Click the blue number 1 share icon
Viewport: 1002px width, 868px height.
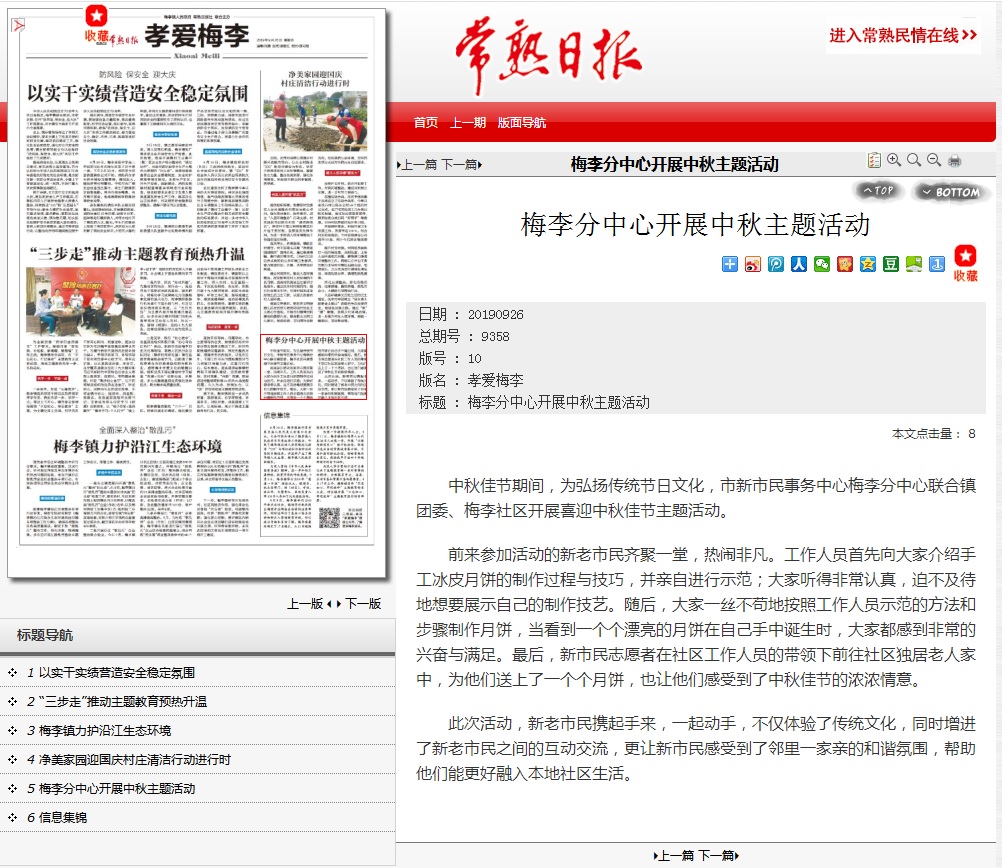(x=937, y=264)
